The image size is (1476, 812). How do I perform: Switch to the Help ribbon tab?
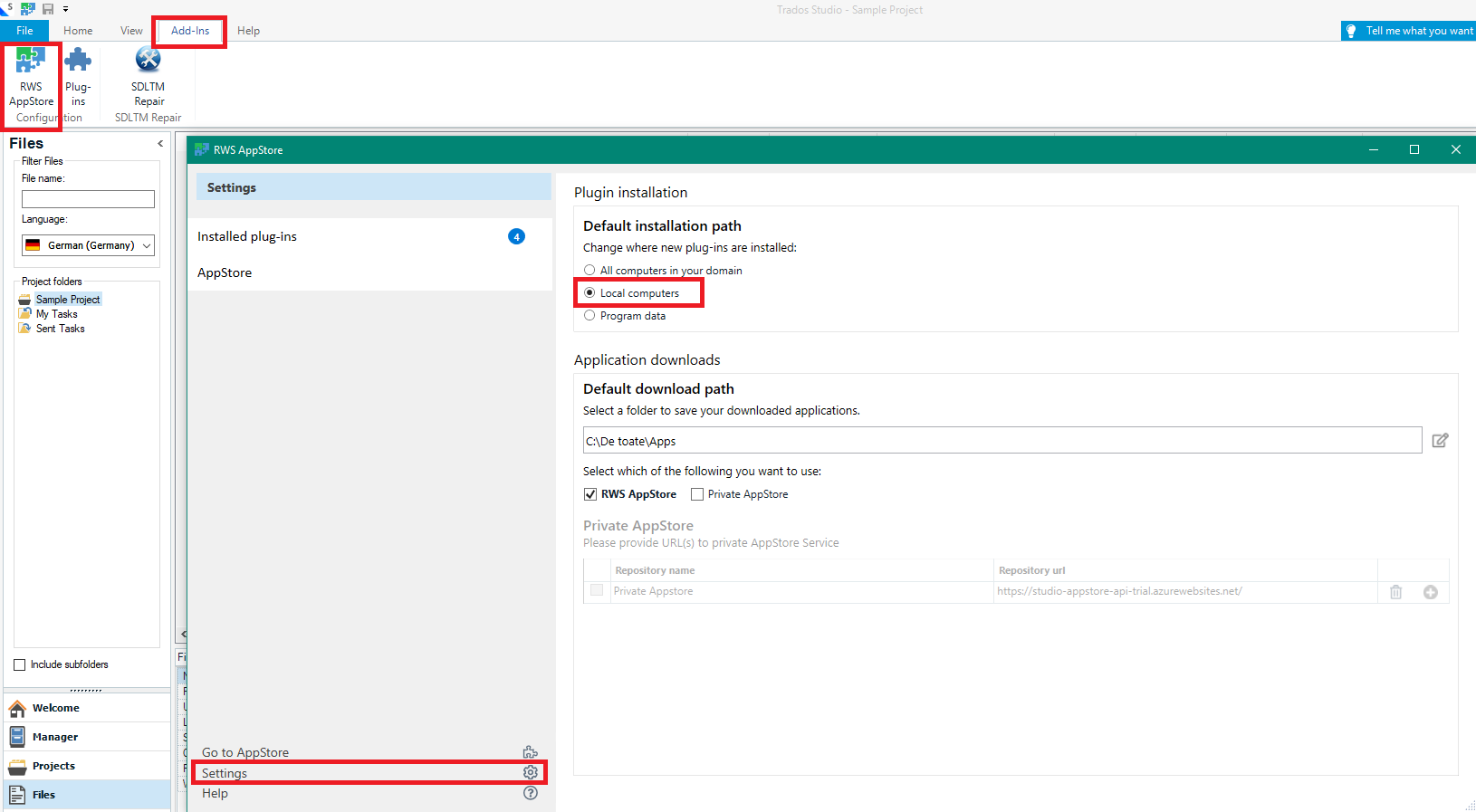(248, 31)
